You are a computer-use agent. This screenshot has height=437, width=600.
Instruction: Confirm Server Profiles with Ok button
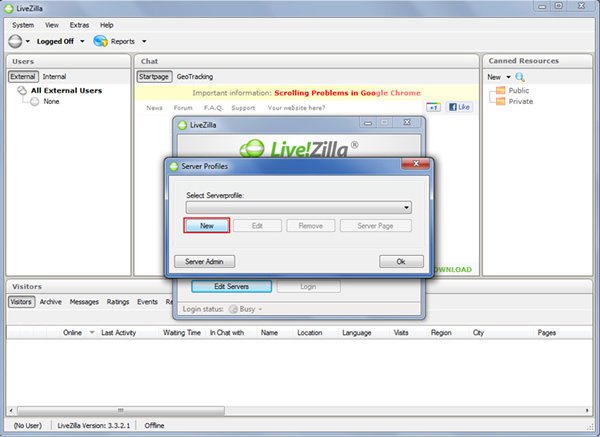(401, 261)
